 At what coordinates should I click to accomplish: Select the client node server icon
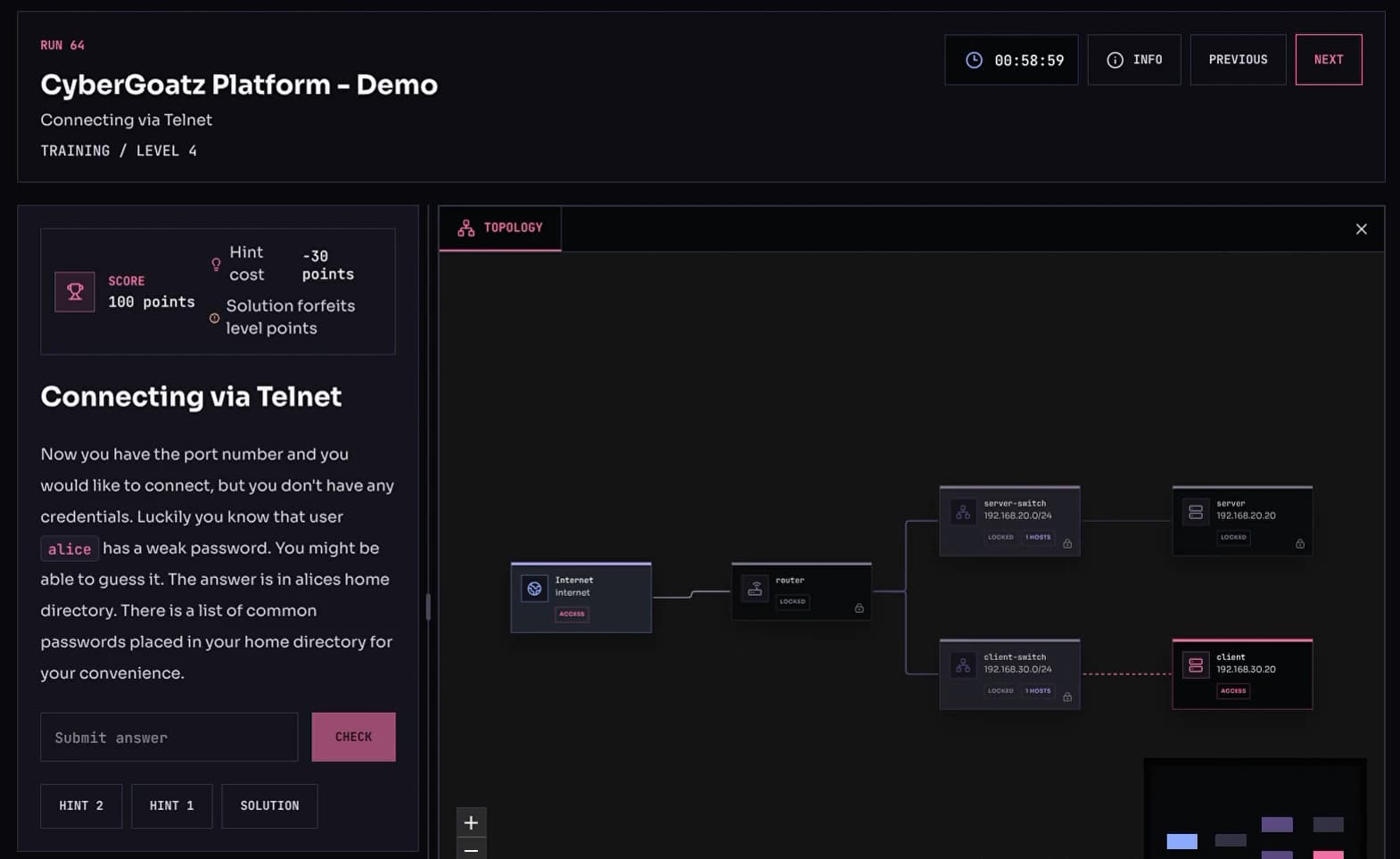pyautogui.click(x=1196, y=665)
